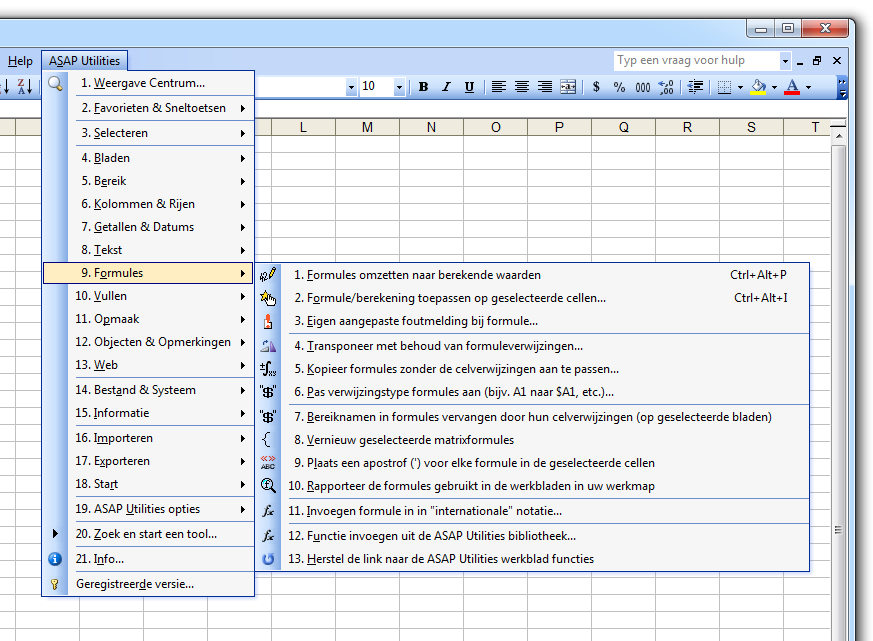Open the Help menu
The width and height of the screenshot is (873, 641).
tap(19, 60)
